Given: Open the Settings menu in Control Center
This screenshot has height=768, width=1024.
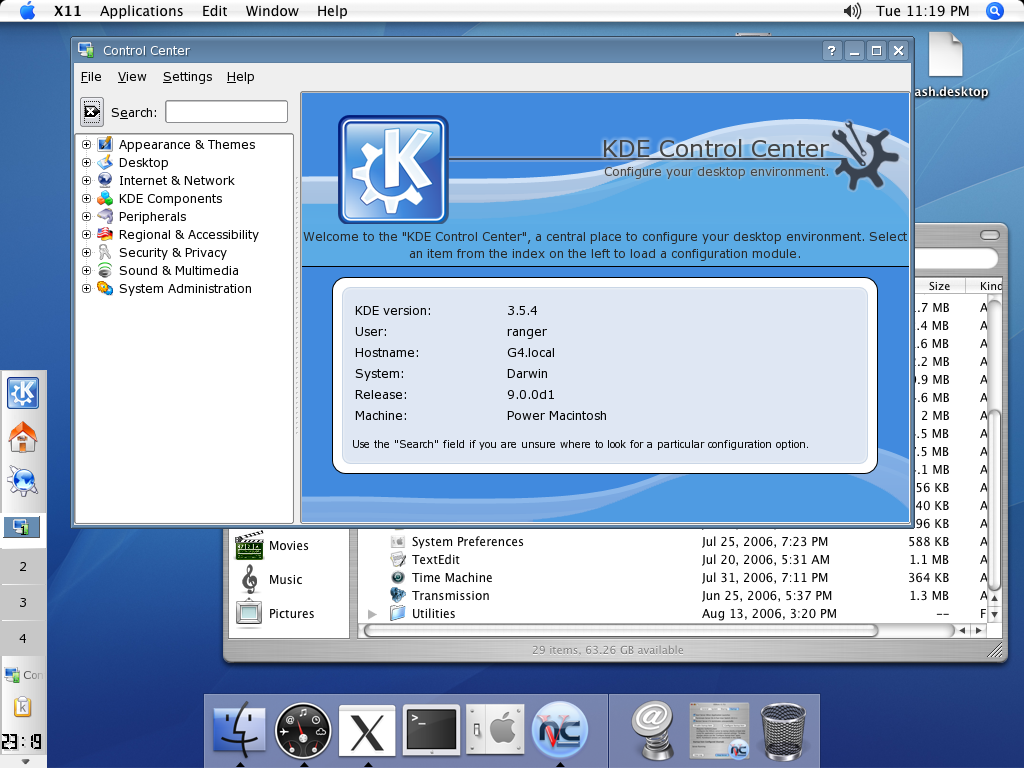Looking at the screenshot, I should click(187, 77).
